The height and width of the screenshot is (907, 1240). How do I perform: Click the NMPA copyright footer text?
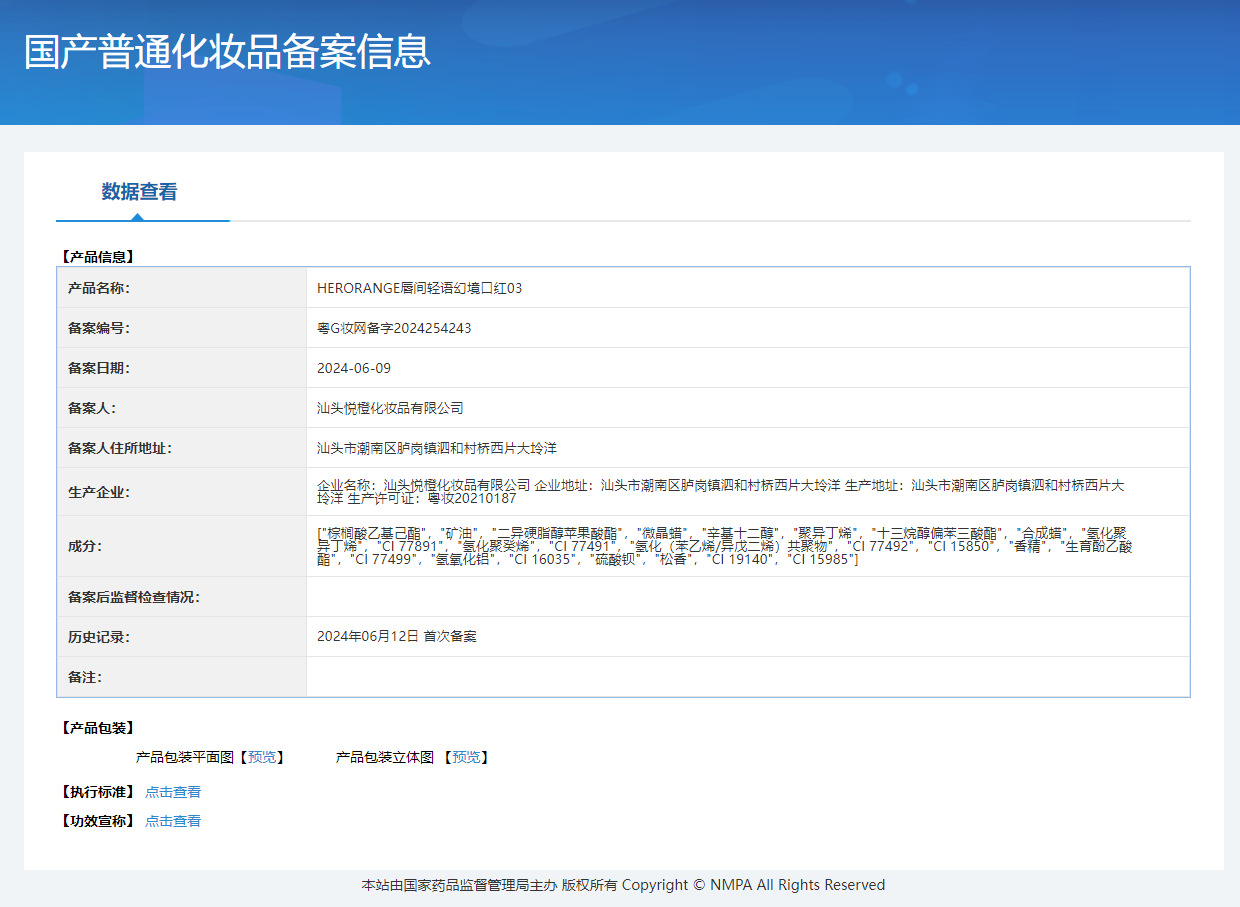[x=623, y=885]
